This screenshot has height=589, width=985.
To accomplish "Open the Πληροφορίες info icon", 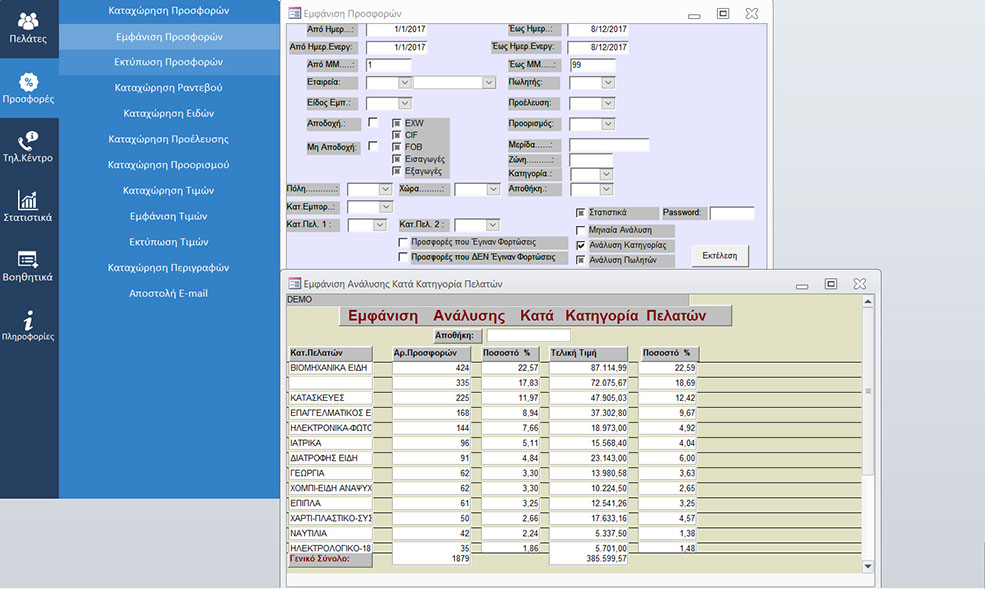I will click(x=29, y=325).
